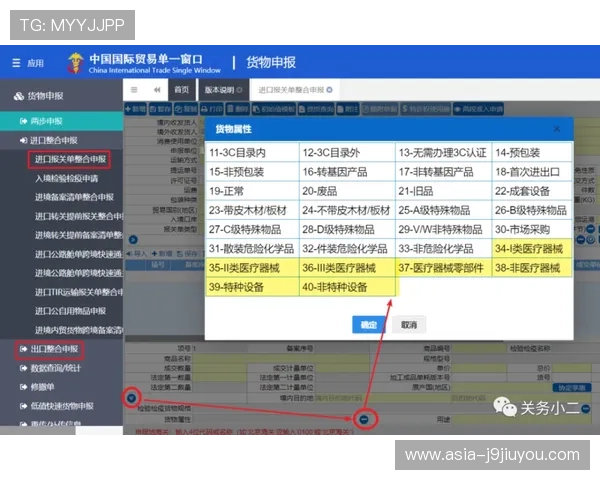Close the 版本说明 tab with its x icon

click(239, 90)
